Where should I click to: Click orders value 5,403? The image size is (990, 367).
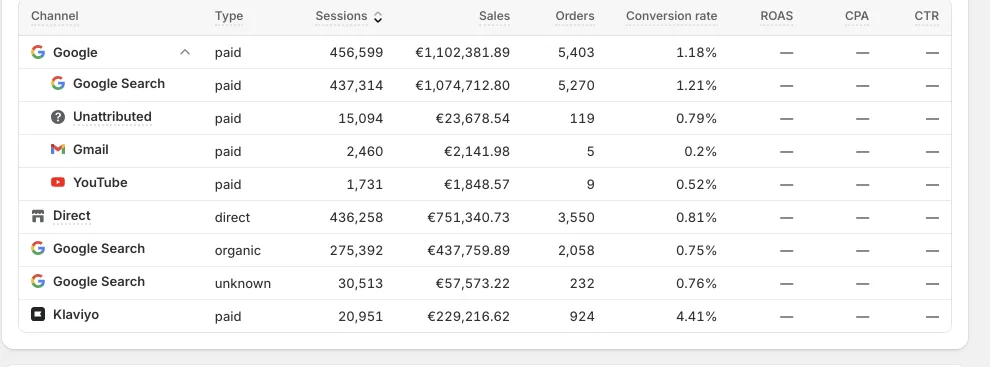(x=576, y=53)
